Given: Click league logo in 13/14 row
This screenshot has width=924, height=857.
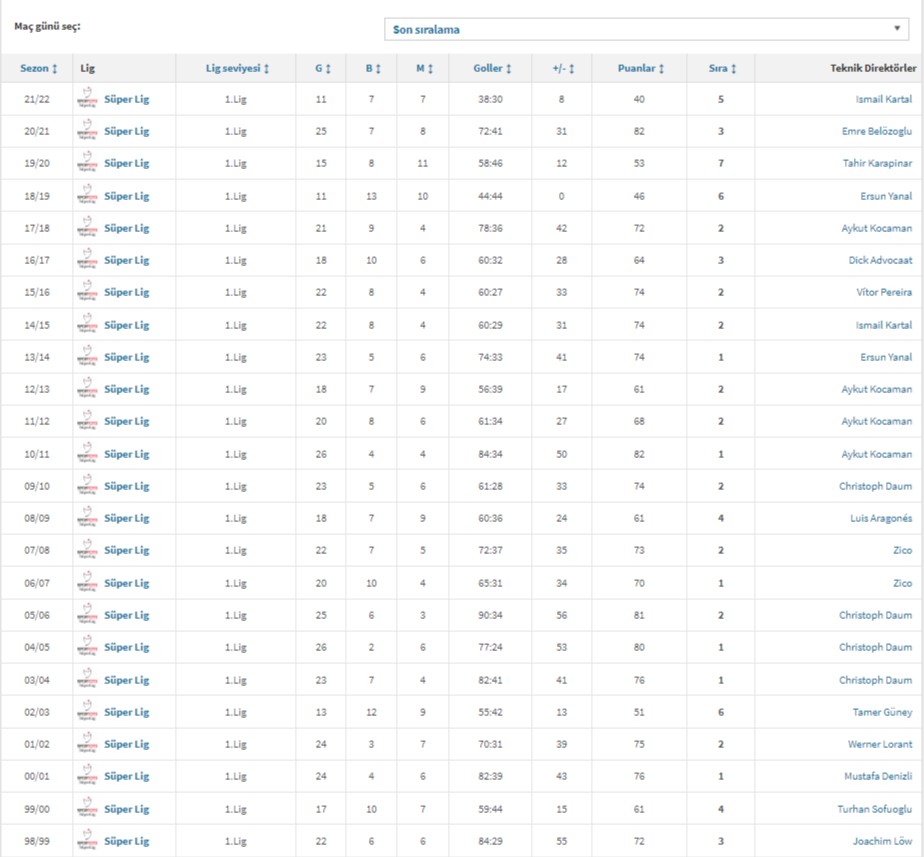Looking at the screenshot, I should [x=87, y=357].
